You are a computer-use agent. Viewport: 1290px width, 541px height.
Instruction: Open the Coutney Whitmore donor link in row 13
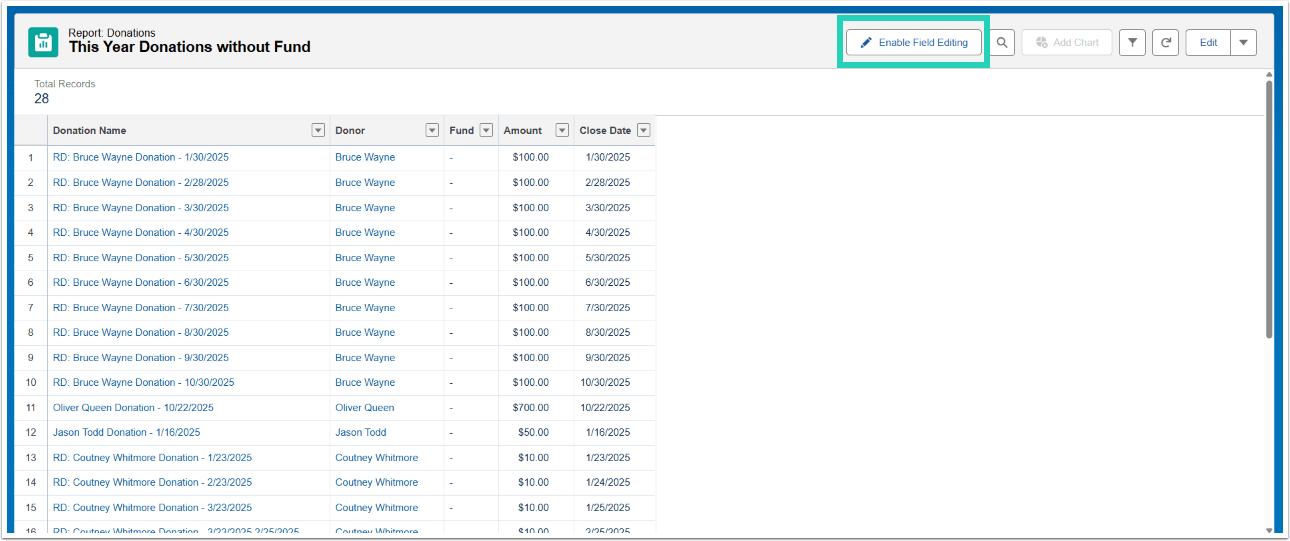tap(377, 457)
